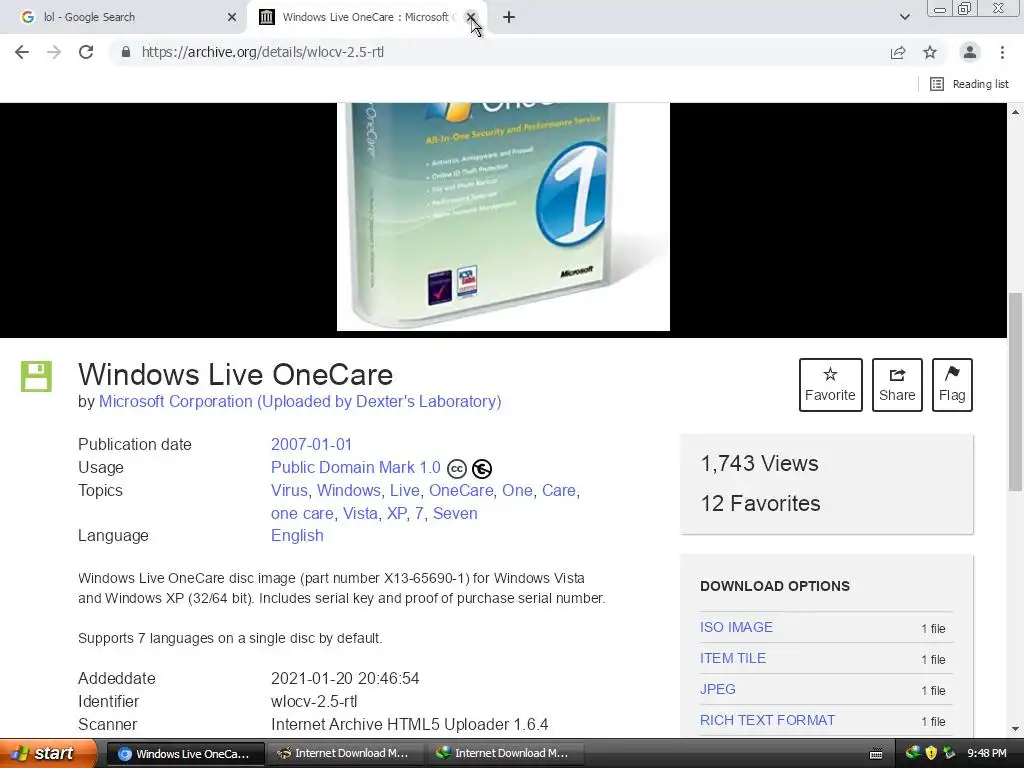Open the Live topic link
Image resolution: width=1024 pixels, height=768 pixels.
point(405,490)
